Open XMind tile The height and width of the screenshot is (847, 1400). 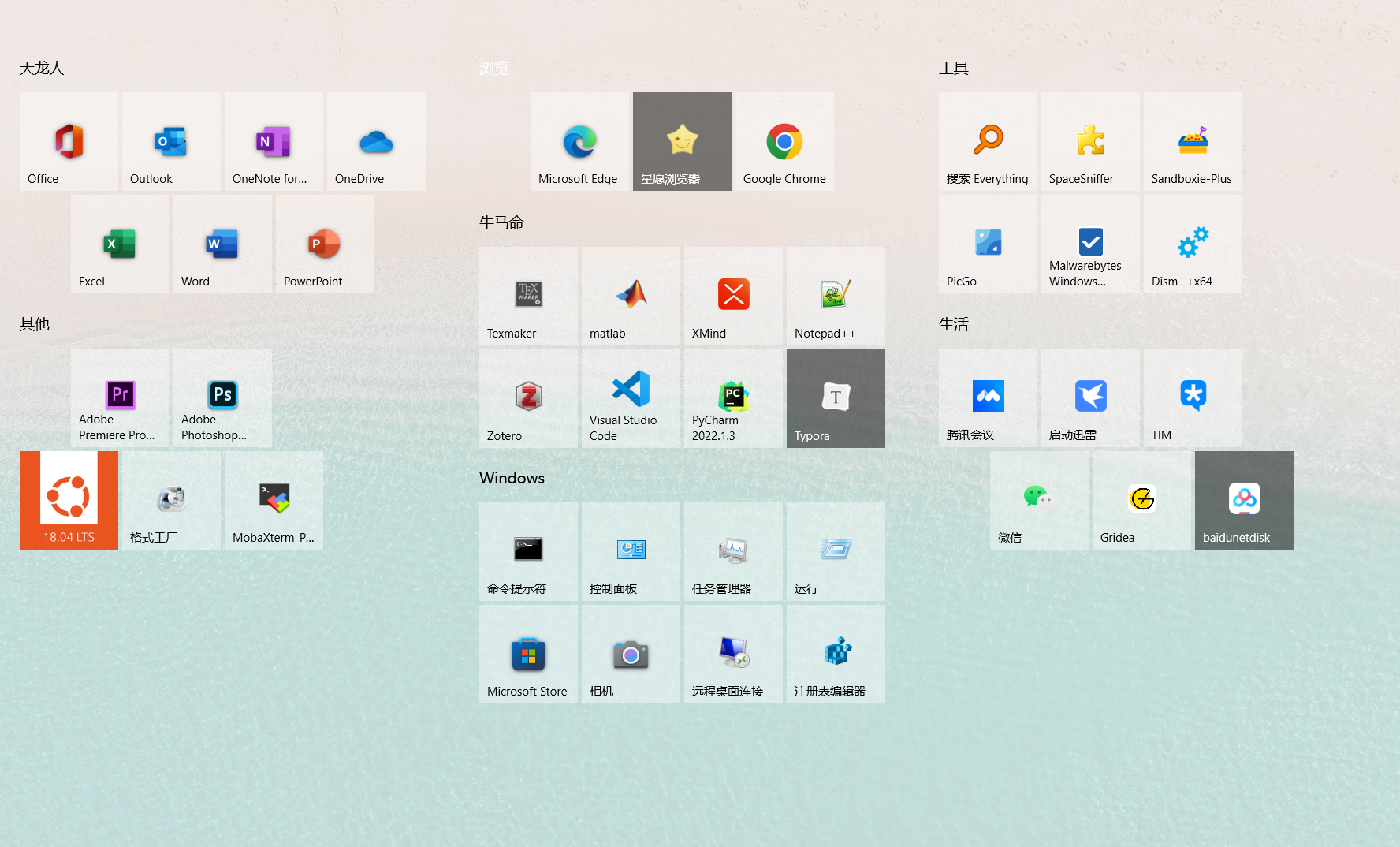pos(733,296)
